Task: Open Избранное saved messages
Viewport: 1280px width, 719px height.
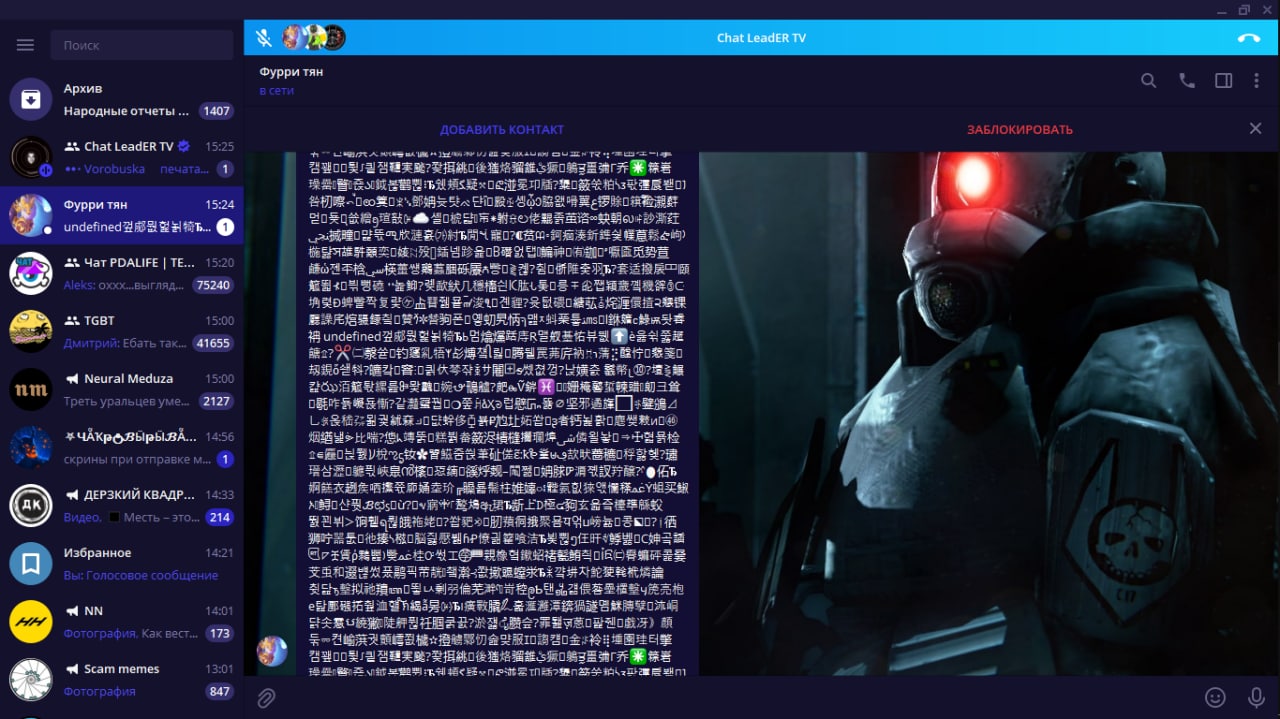Action: (121, 563)
